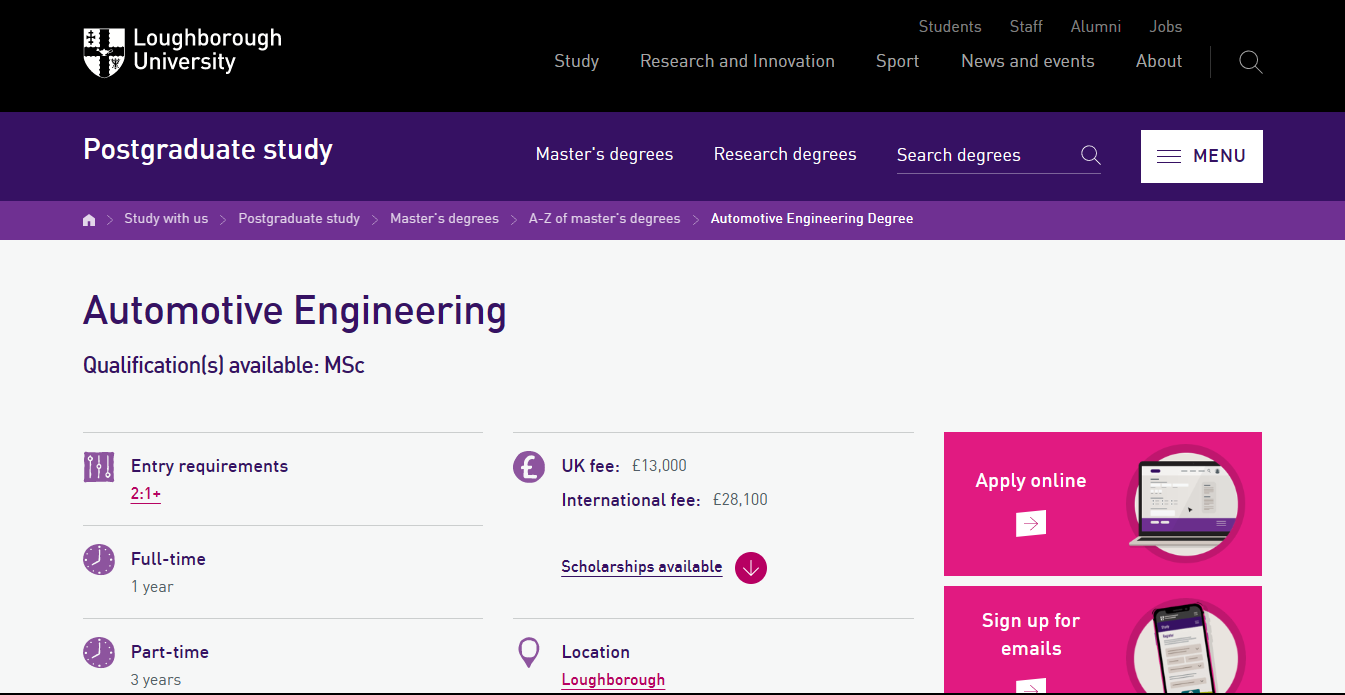Image resolution: width=1345 pixels, height=695 pixels.
Task: Follow the 2:1+ entry requirements link
Action: 145,494
